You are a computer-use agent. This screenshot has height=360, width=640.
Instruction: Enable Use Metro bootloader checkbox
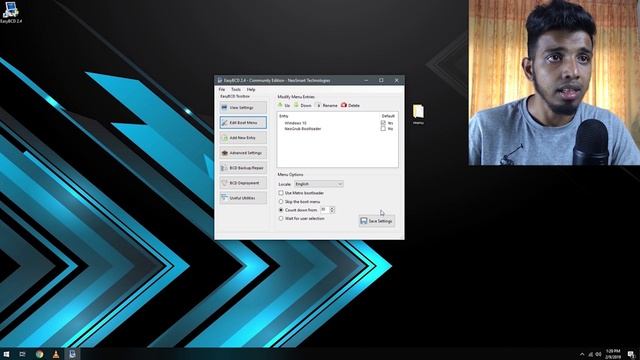281,193
